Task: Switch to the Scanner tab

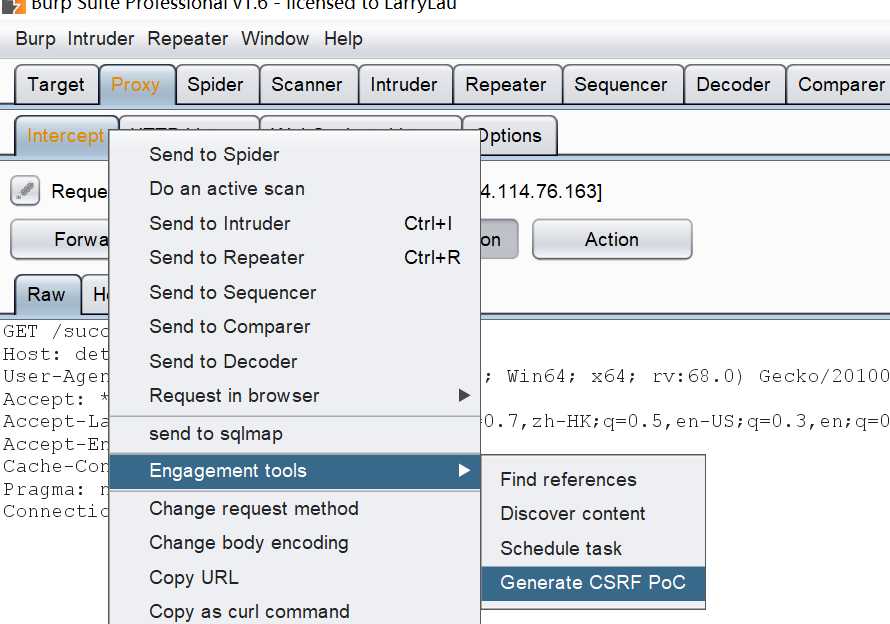Action: (307, 85)
